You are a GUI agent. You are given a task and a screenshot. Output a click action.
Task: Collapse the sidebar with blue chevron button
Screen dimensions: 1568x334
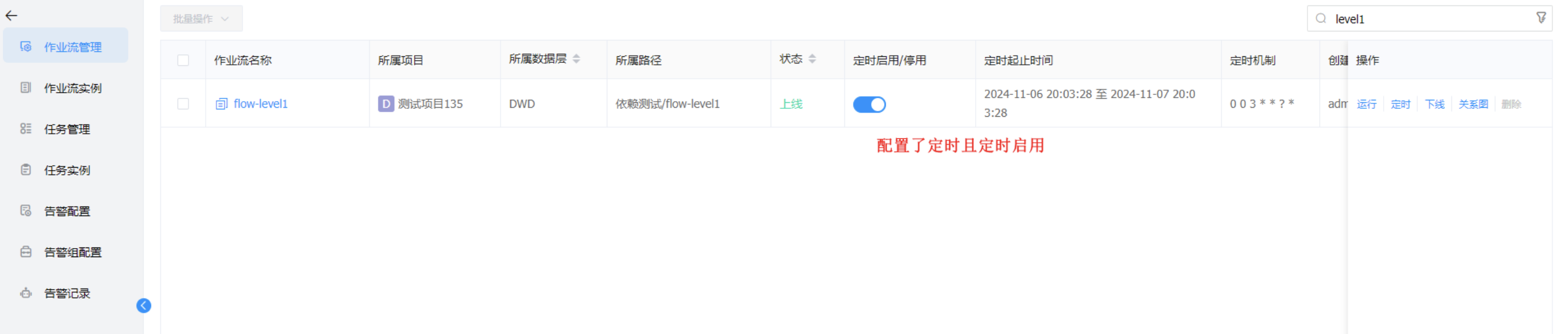[x=144, y=306]
